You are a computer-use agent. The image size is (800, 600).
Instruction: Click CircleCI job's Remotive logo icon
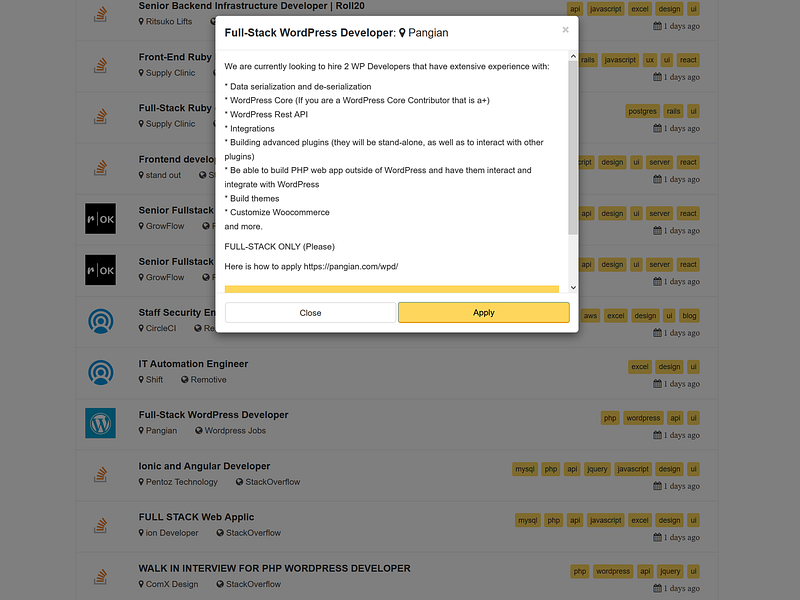(101, 321)
